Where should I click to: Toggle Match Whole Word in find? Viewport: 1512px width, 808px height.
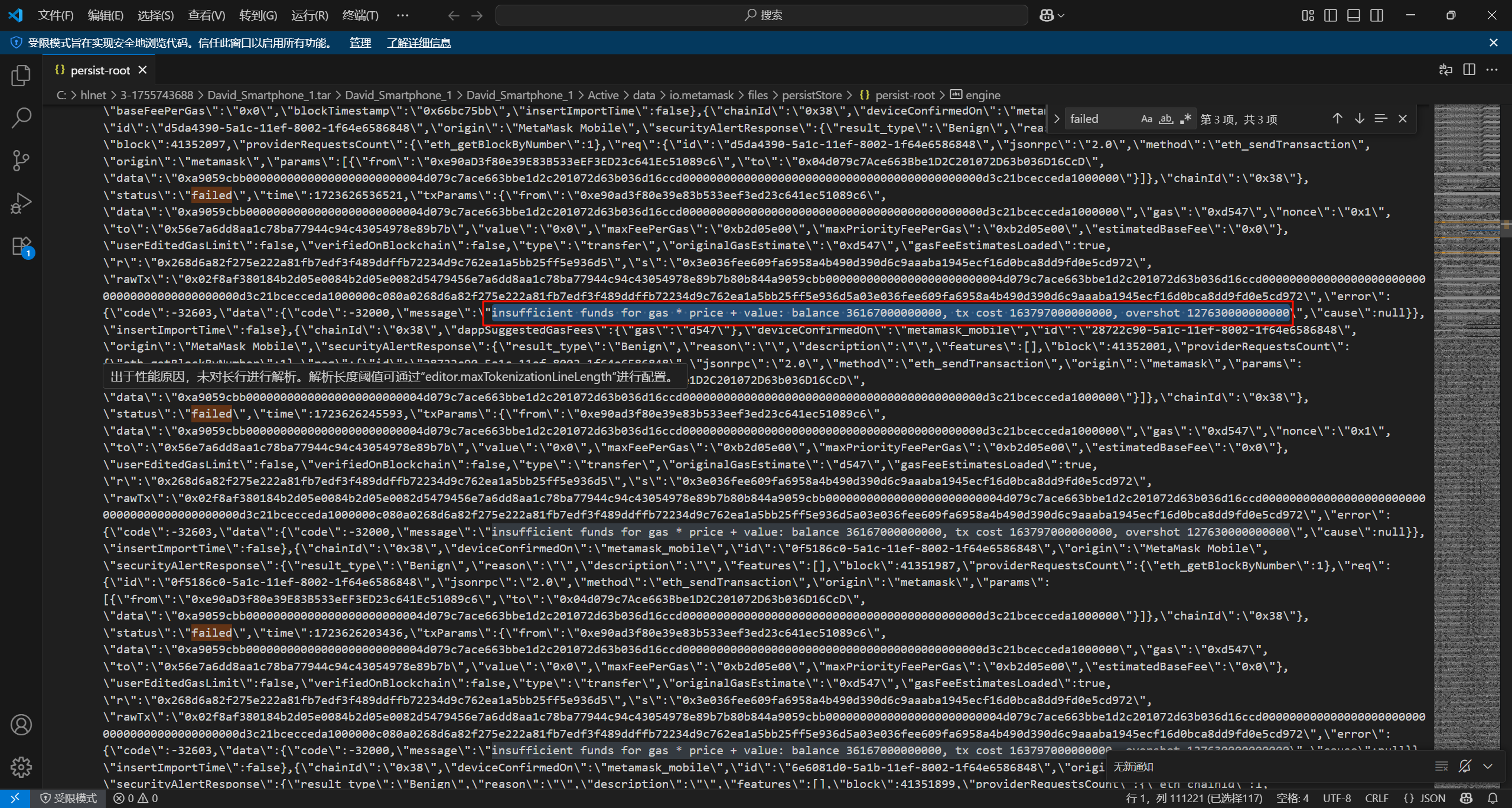[1166, 119]
